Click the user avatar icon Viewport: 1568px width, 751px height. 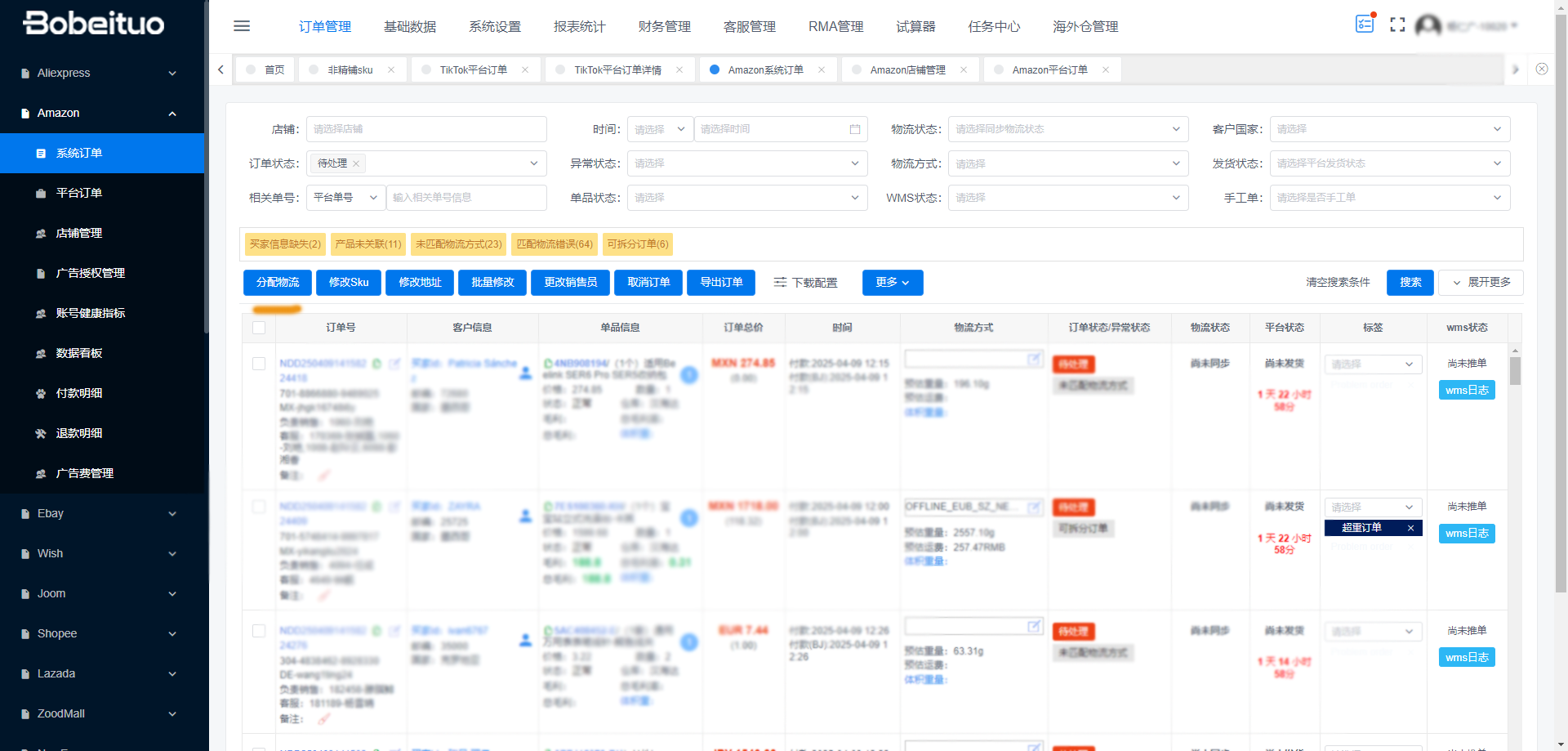pyautogui.click(x=1428, y=26)
